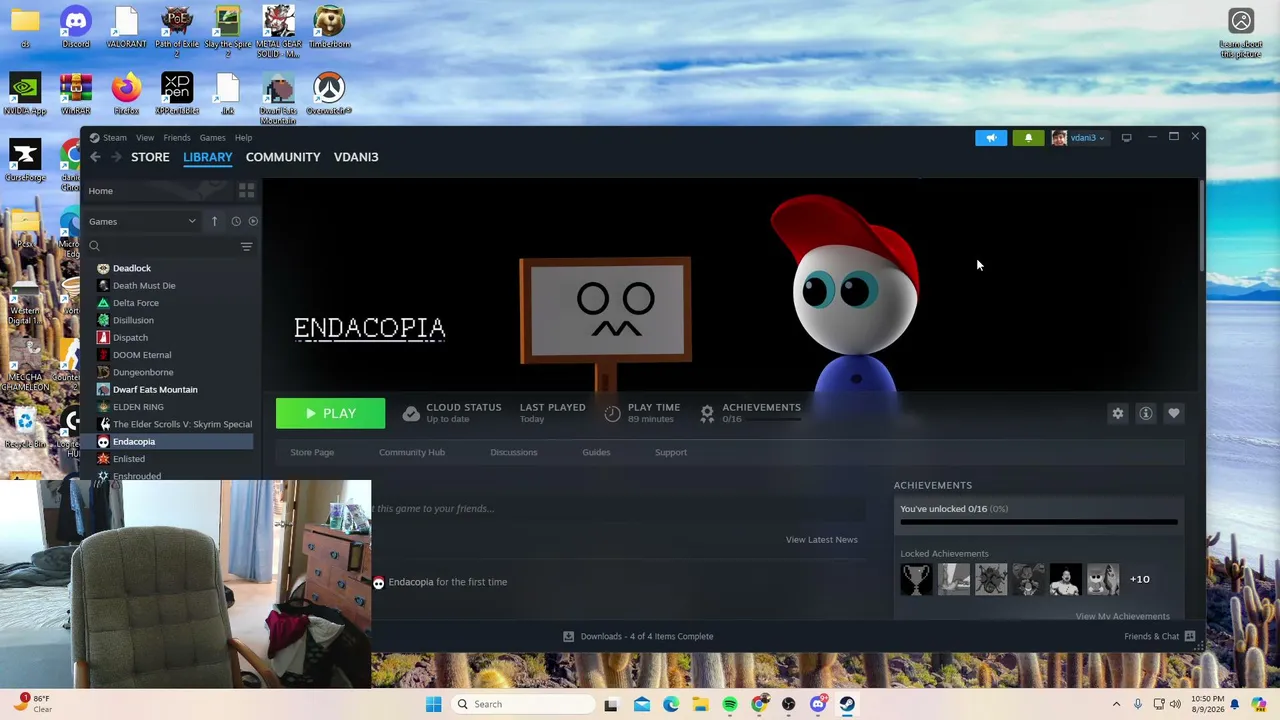
Task: Open the Games menu
Action: coord(212,138)
